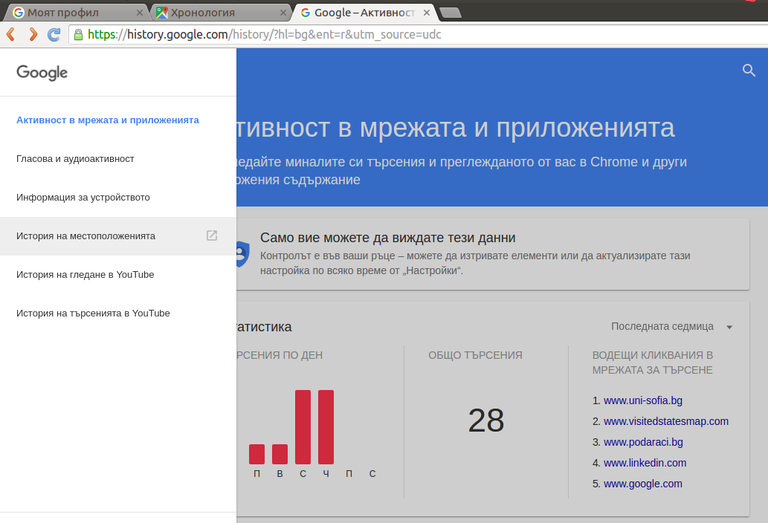Select Активност в мрежата и приложенията
The image size is (768, 523).
(108, 120)
